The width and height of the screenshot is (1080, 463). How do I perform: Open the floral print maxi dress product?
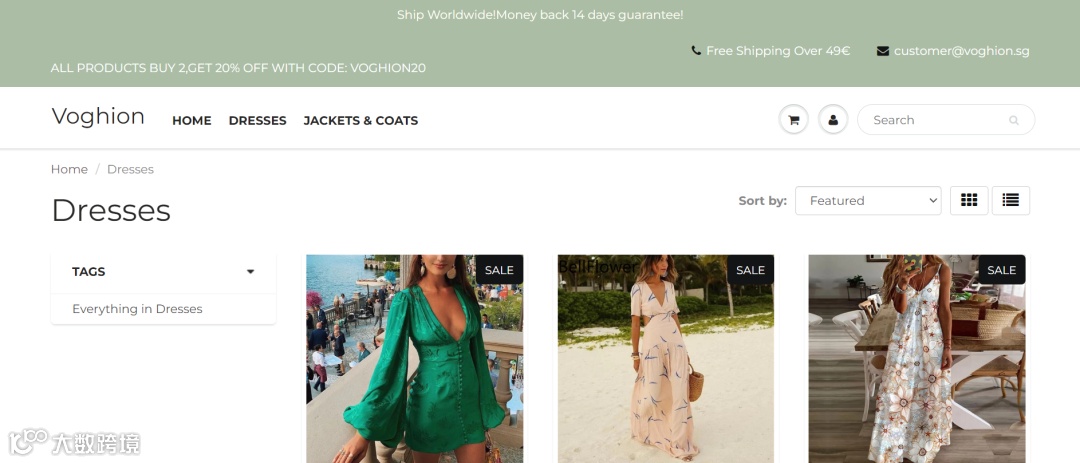click(x=917, y=359)
